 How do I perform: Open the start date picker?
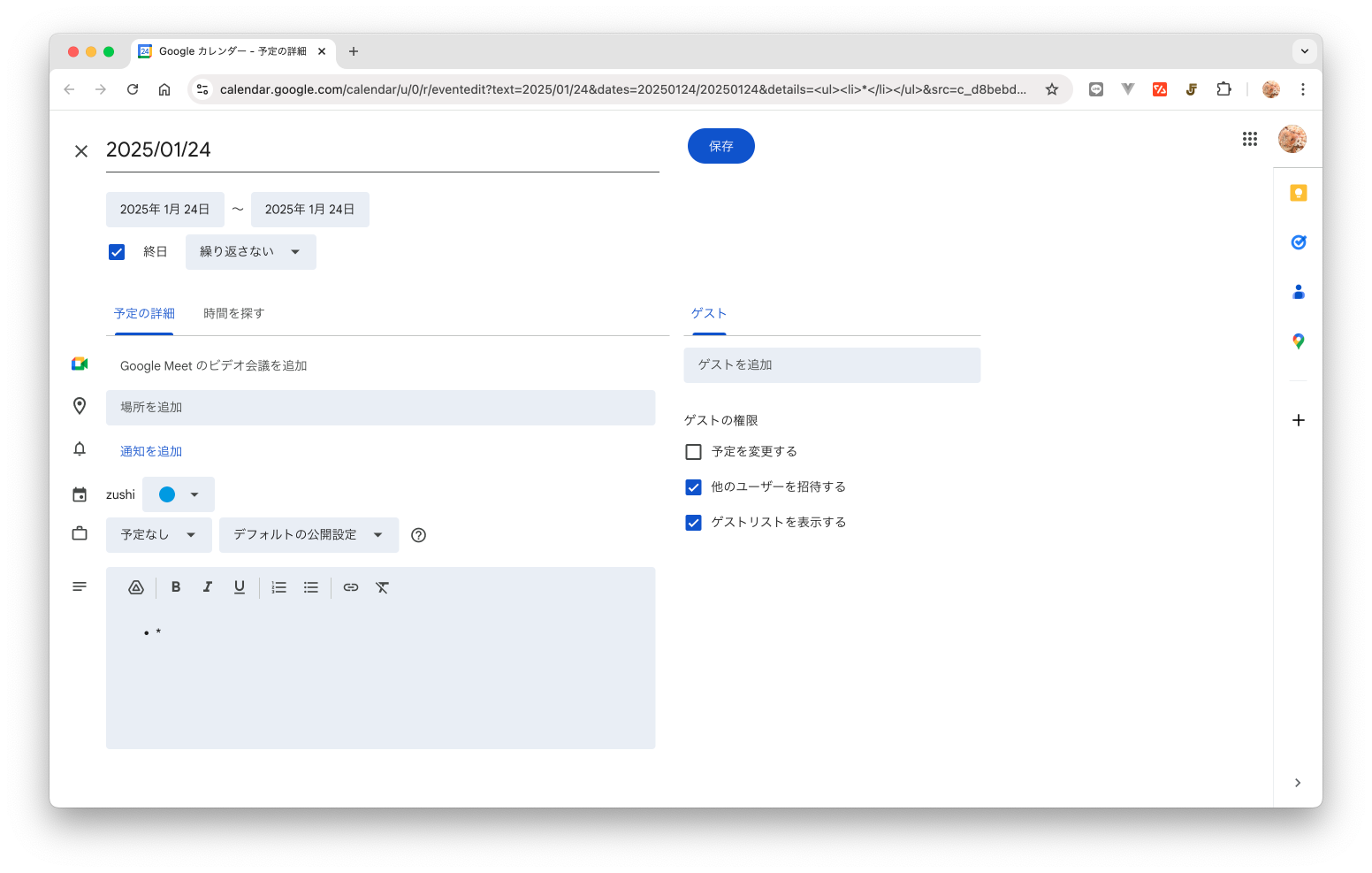pos(165,210)
